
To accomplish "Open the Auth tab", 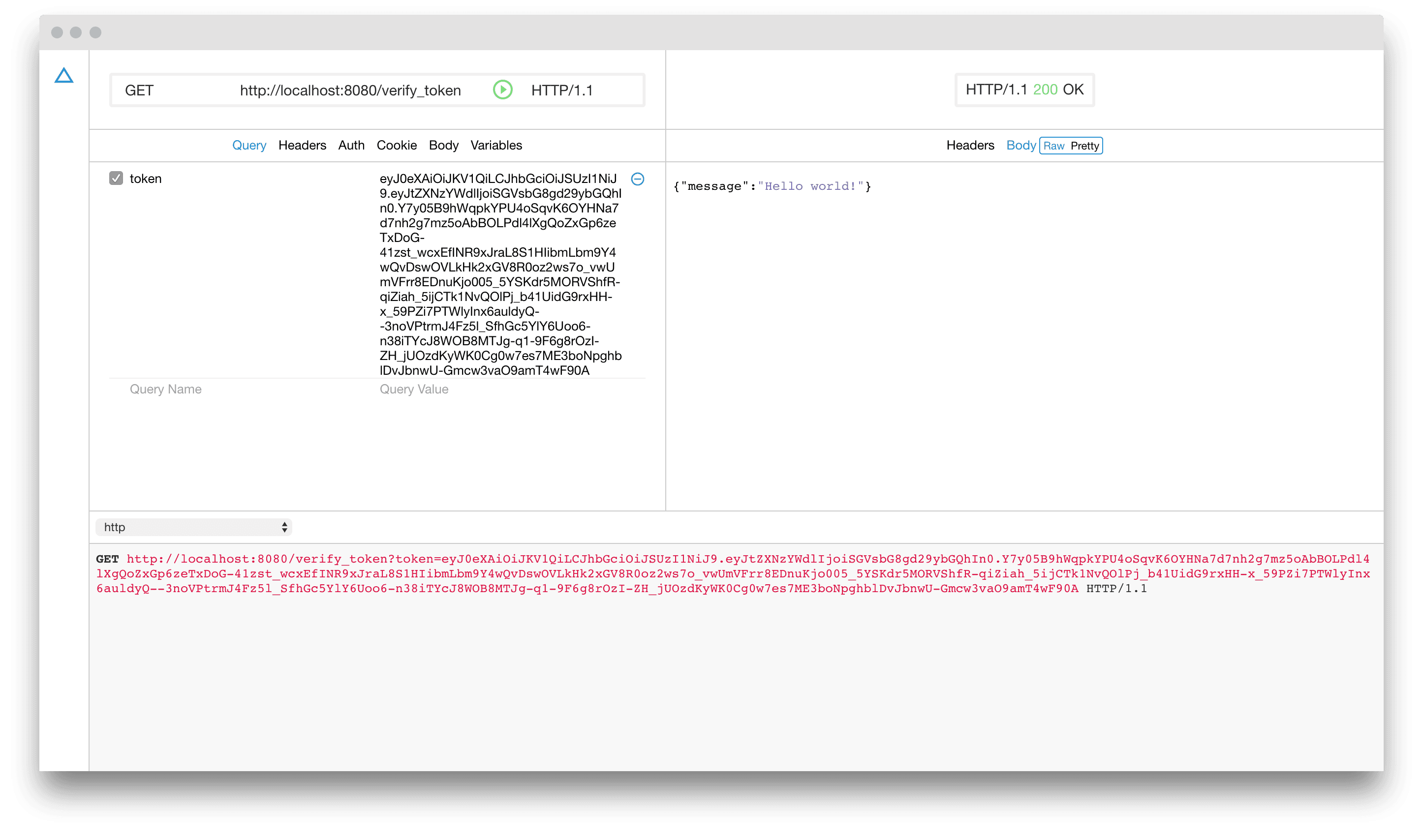I will pos(351,146).
